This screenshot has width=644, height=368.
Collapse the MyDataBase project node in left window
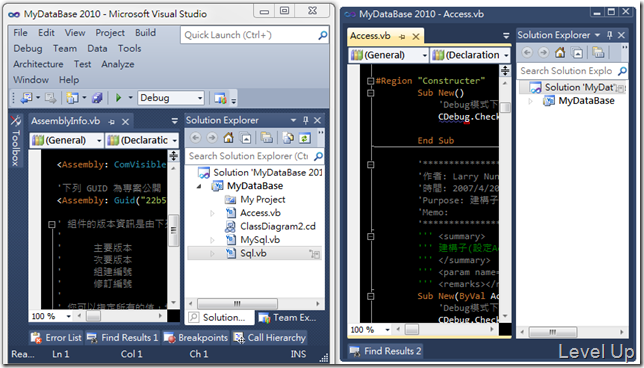coord(199,186)
